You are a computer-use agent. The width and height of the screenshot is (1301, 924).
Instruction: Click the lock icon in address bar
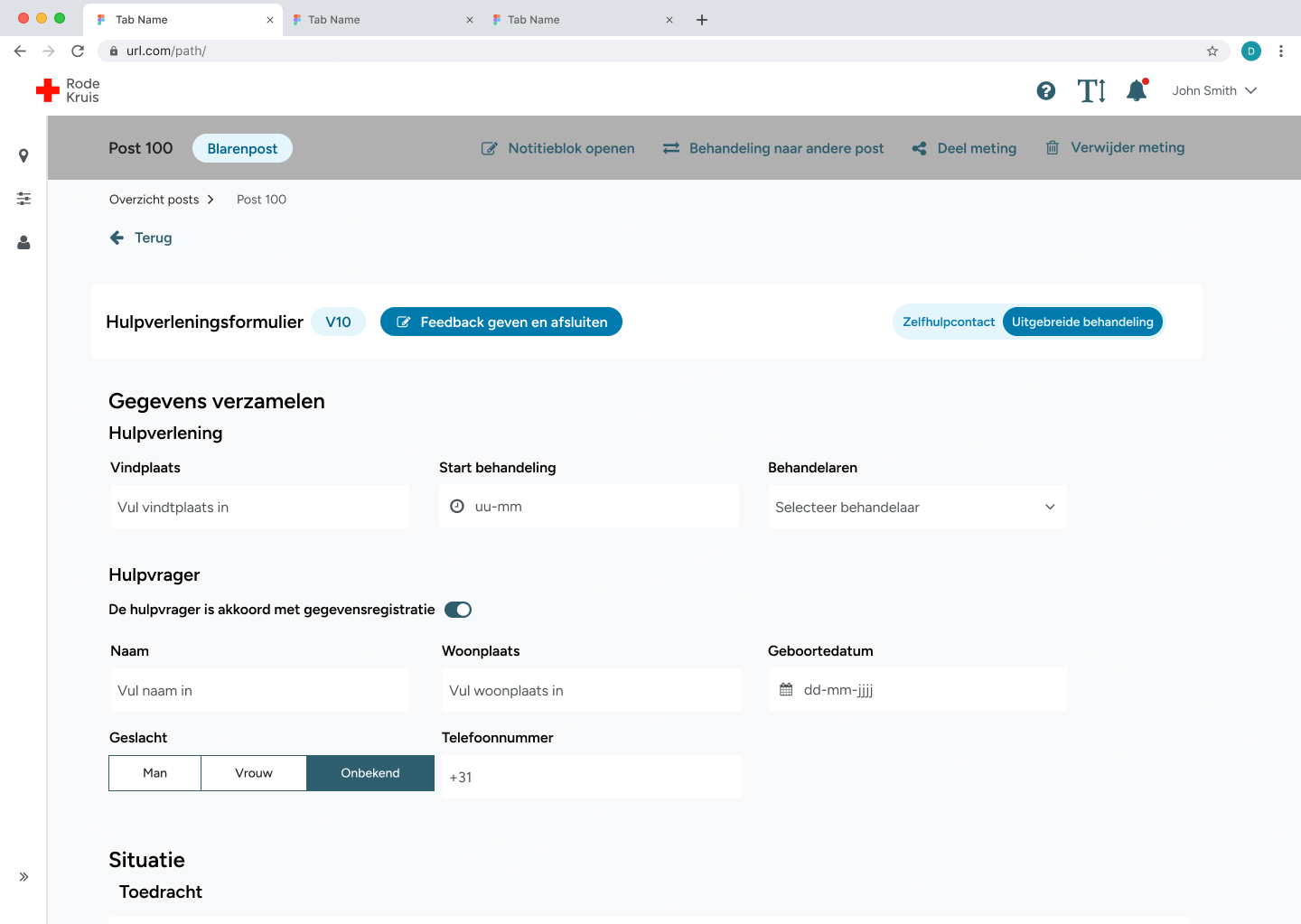point(114,51)
